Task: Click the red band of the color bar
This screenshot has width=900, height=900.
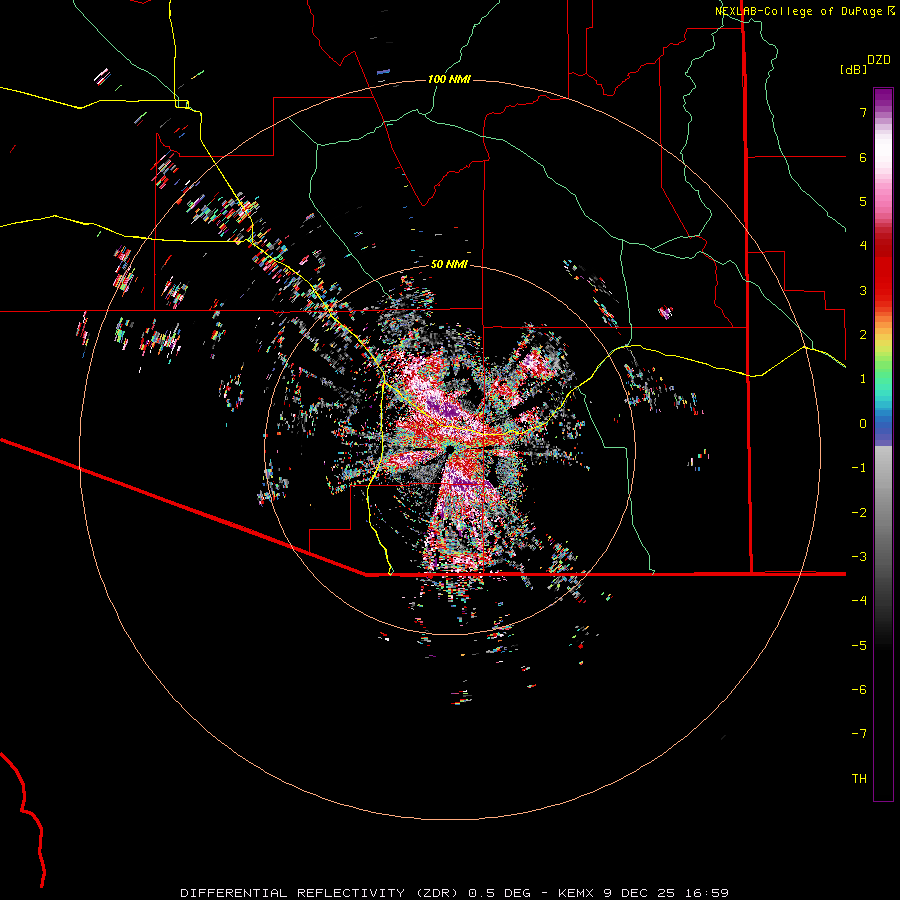Action: [883, 270]
